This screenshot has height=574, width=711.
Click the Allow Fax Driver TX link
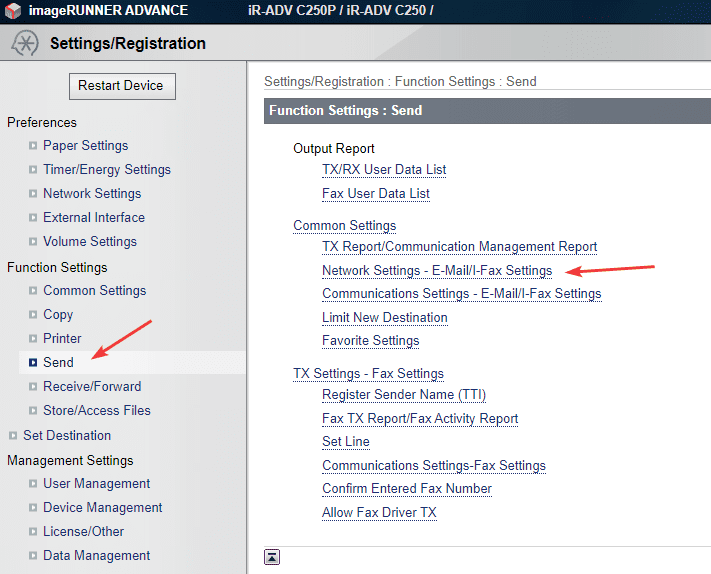click(x=379, y=513)
